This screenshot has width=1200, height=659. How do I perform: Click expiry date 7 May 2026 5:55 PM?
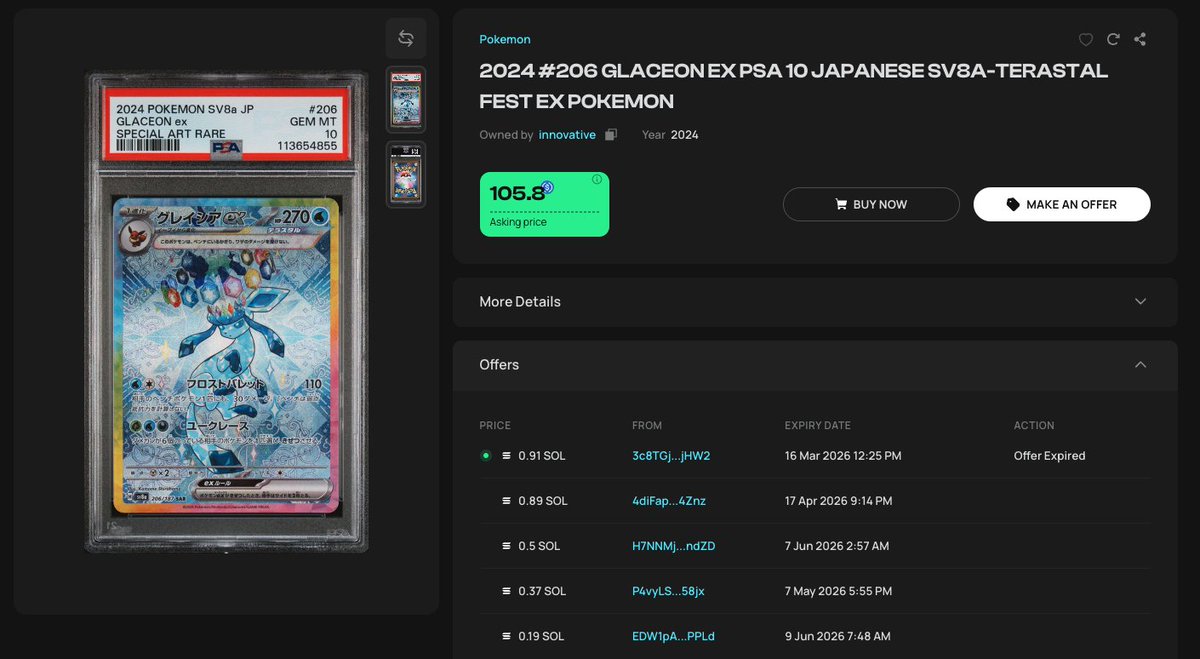tap(838, 591)
